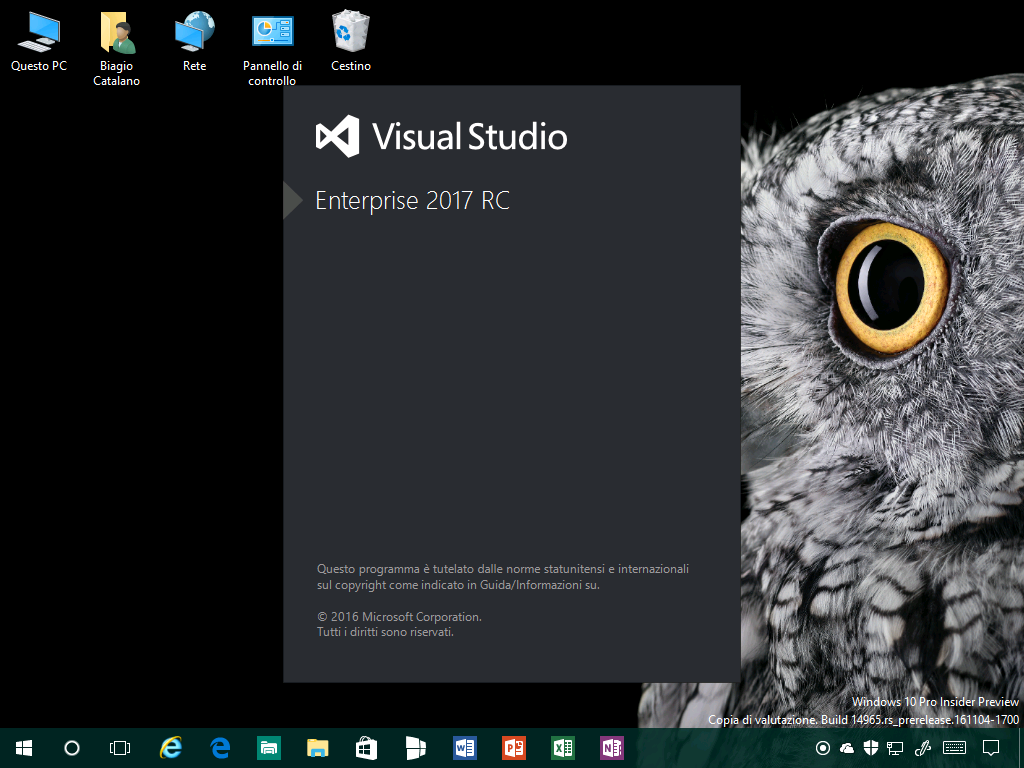Open Pannello di controllo desktop icon
This screenshot has height=768, width=1024.
coord(272,49)
